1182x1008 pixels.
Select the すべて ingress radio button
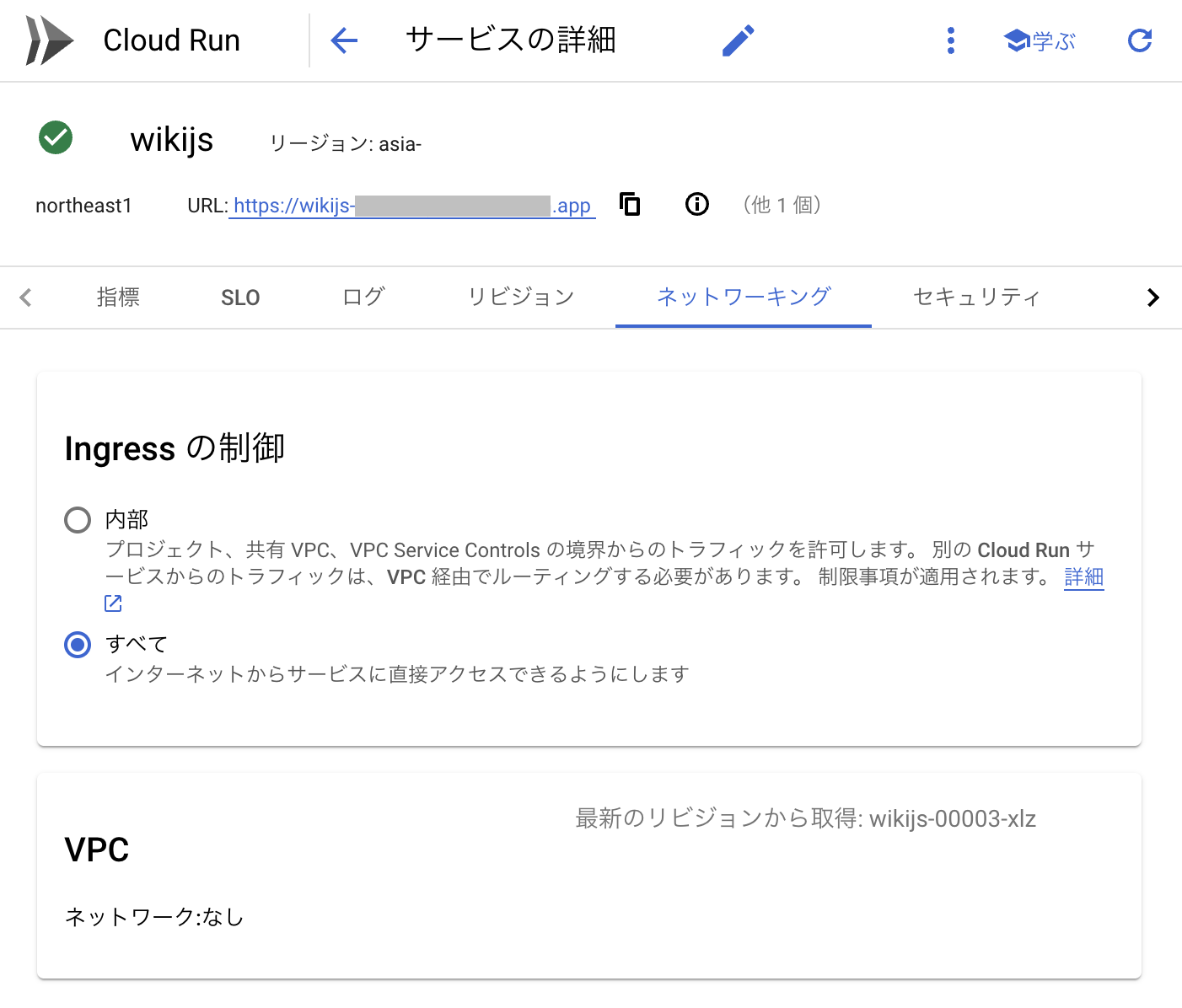click(x=77, y=645)
